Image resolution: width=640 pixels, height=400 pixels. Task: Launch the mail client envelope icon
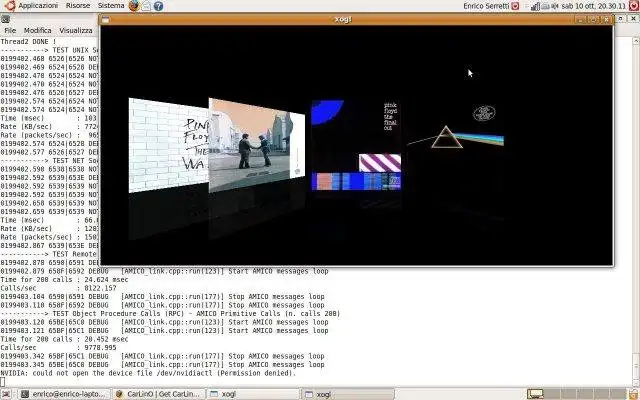tap(146, 6)
